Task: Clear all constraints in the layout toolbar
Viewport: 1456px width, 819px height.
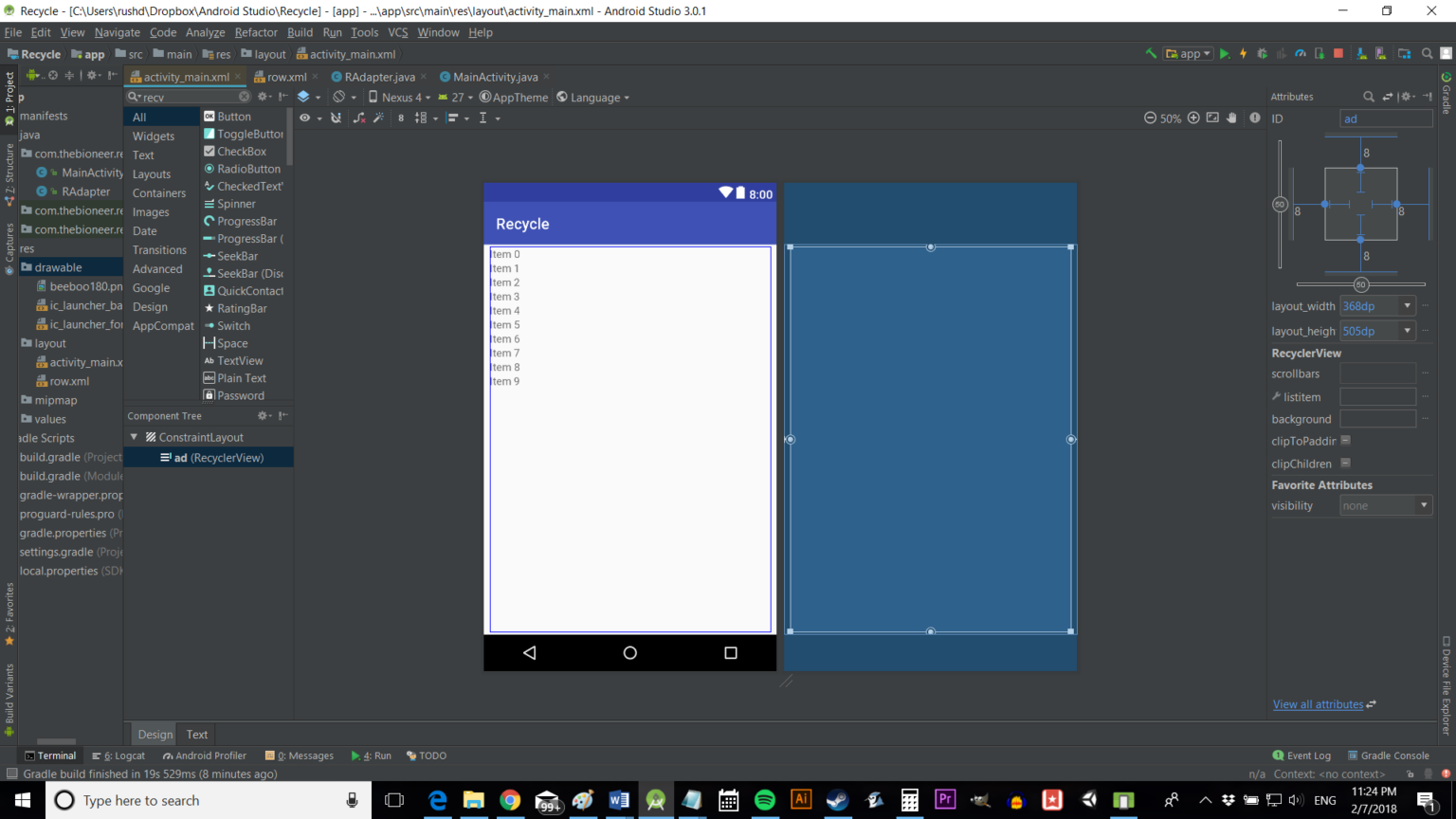Action: click(357, 118)
